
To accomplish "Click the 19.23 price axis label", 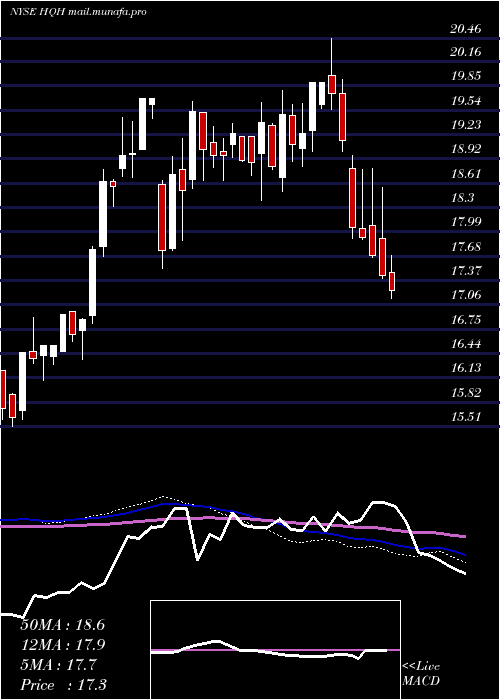I will (466, 125).
